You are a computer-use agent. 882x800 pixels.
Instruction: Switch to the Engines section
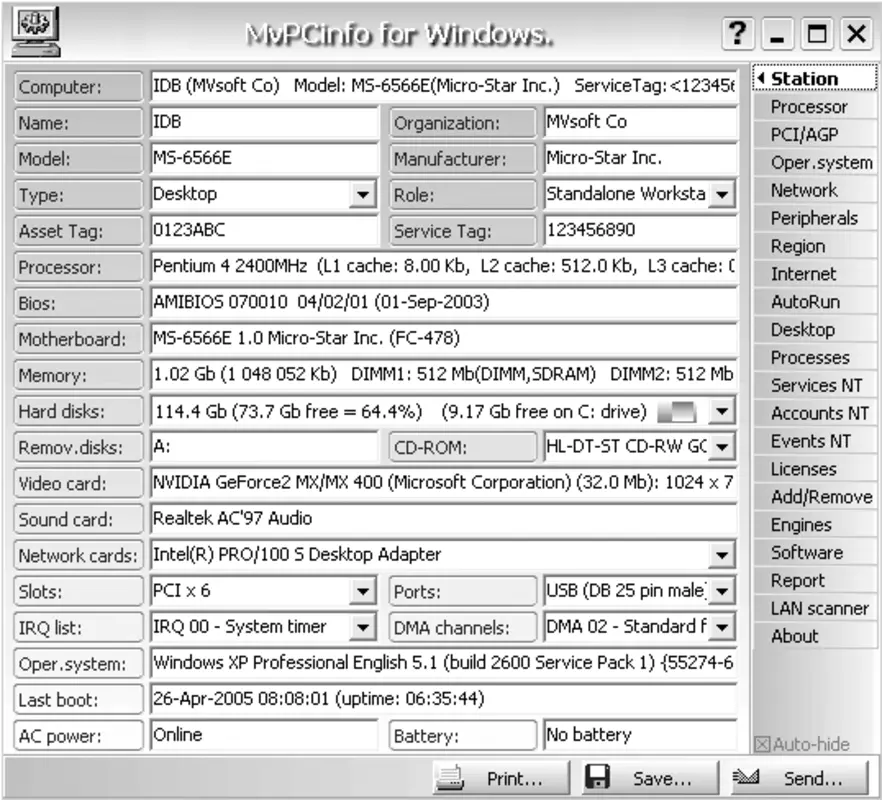815,524
